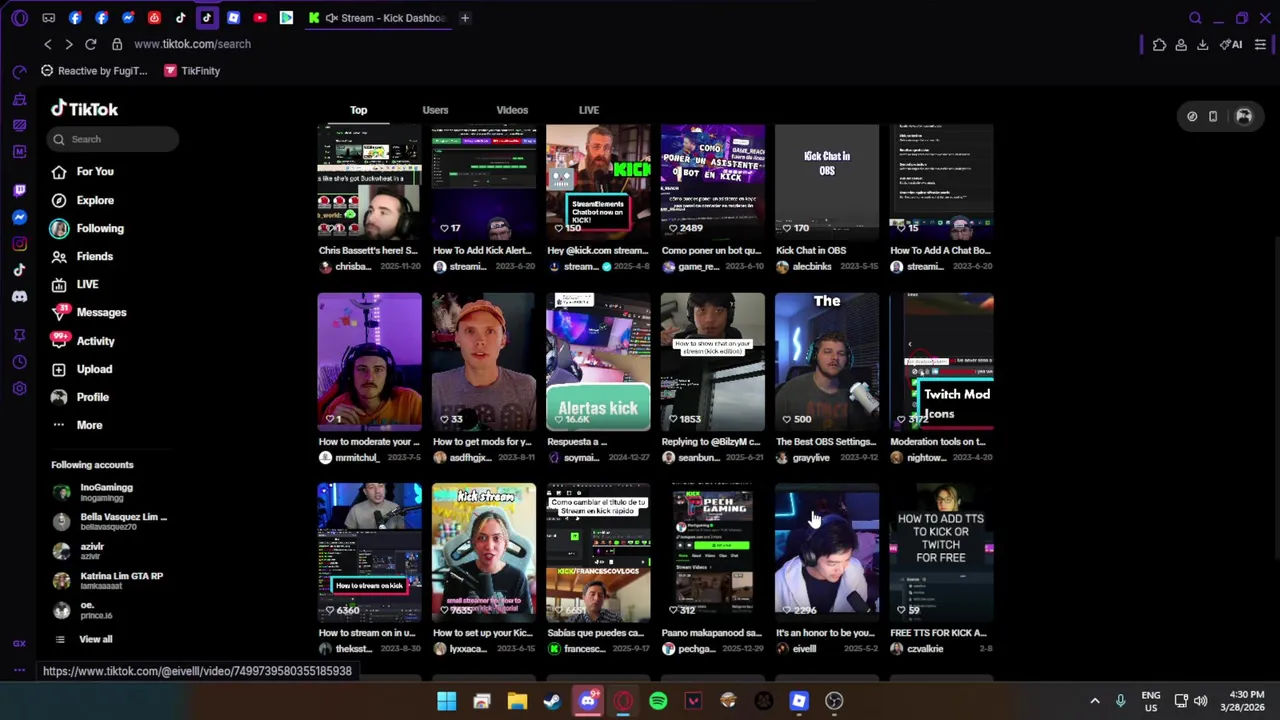1280x720 pixels.
Task: Open HOW TO ADD TTS TO KICK video
Action: (942, 552)
